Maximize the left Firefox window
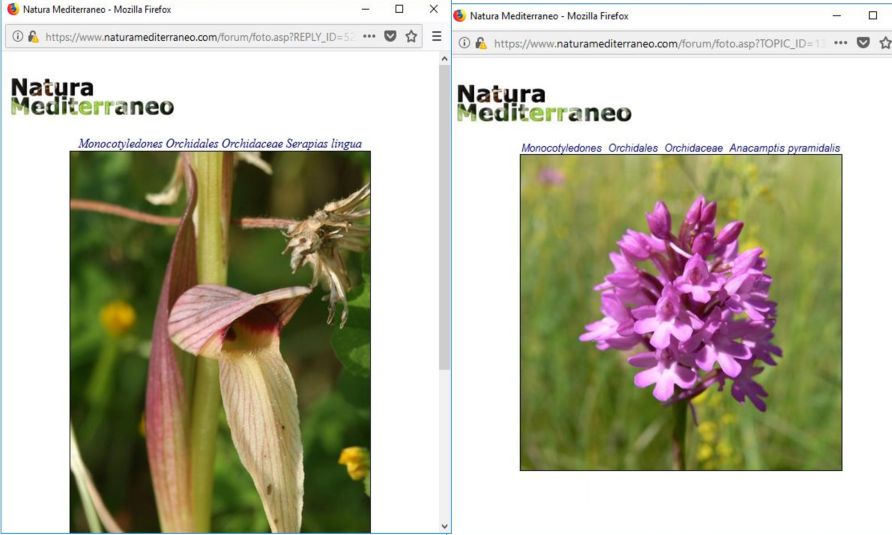This screenshot has width=892, height=535. [399, 9]
